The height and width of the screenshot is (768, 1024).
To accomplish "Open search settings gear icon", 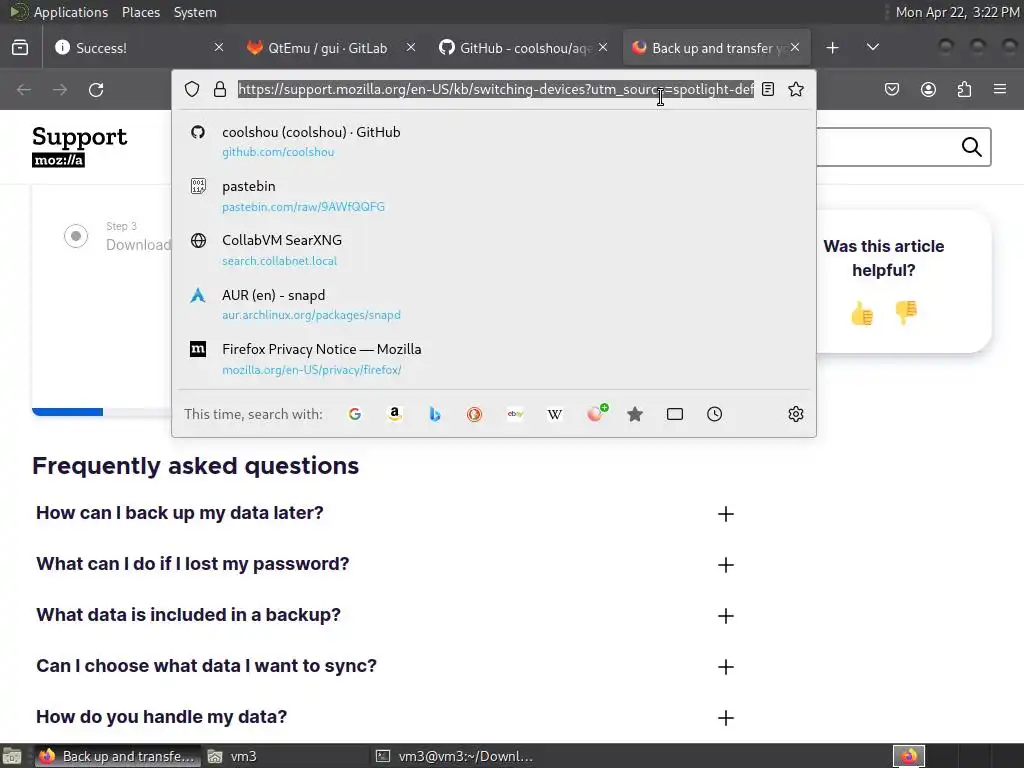I will 795,414.
